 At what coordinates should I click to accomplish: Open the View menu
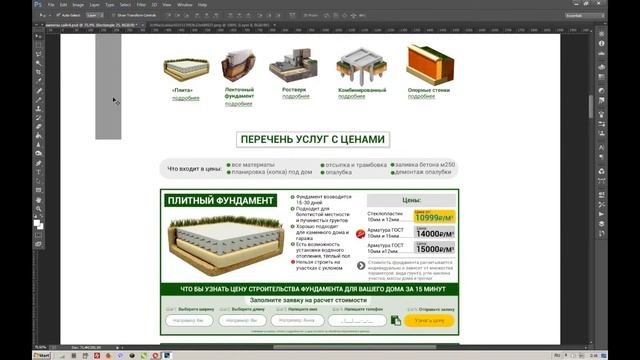167,5
